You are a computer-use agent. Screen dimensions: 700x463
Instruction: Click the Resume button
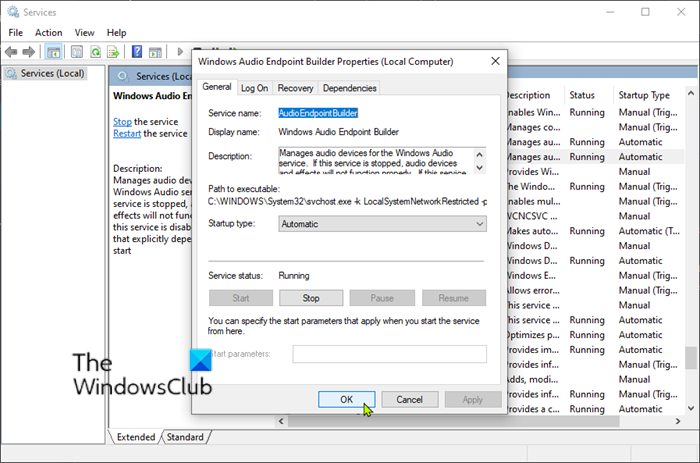point(454,298)
